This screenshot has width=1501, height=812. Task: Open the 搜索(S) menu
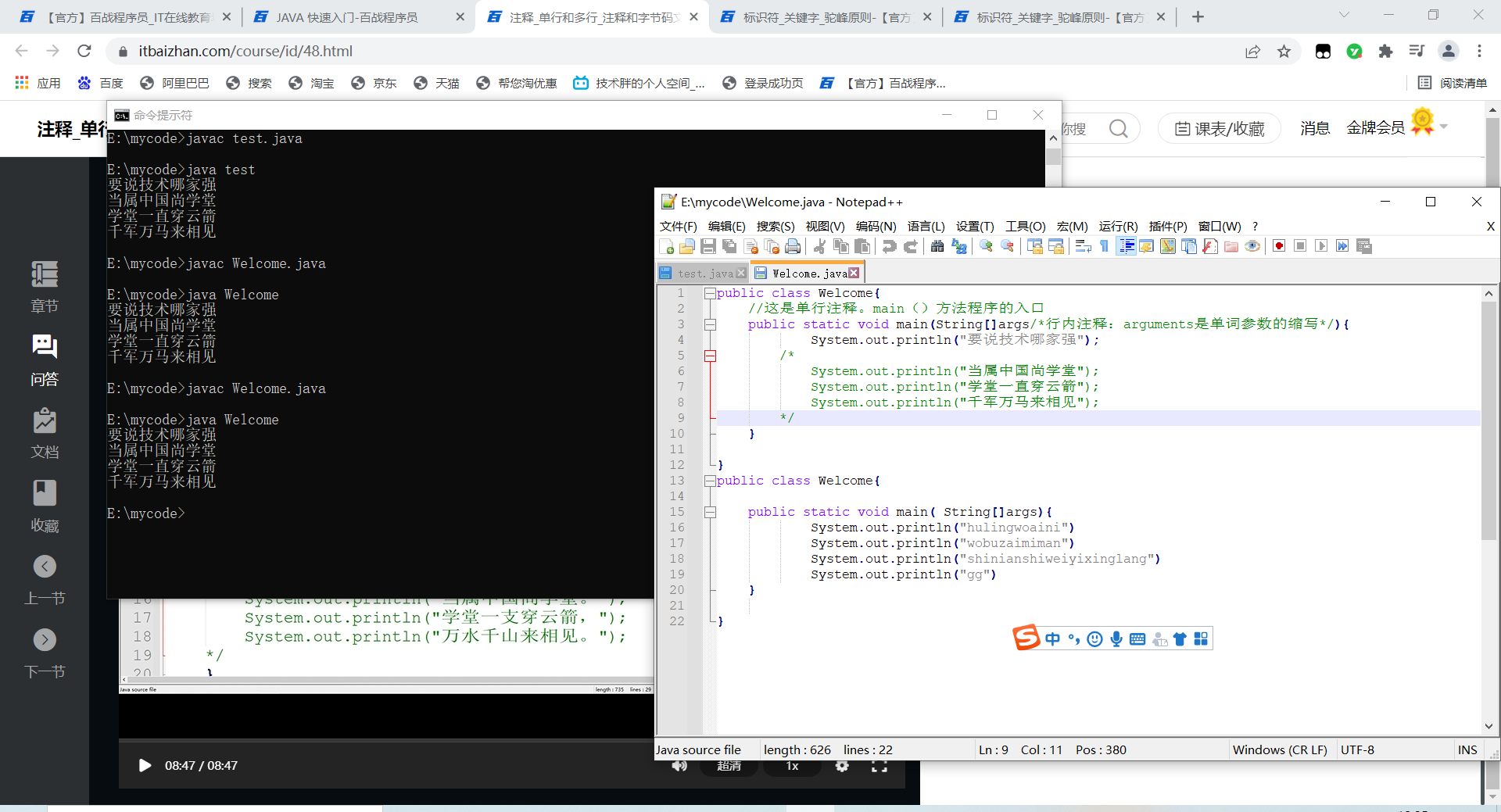point(775,226)
